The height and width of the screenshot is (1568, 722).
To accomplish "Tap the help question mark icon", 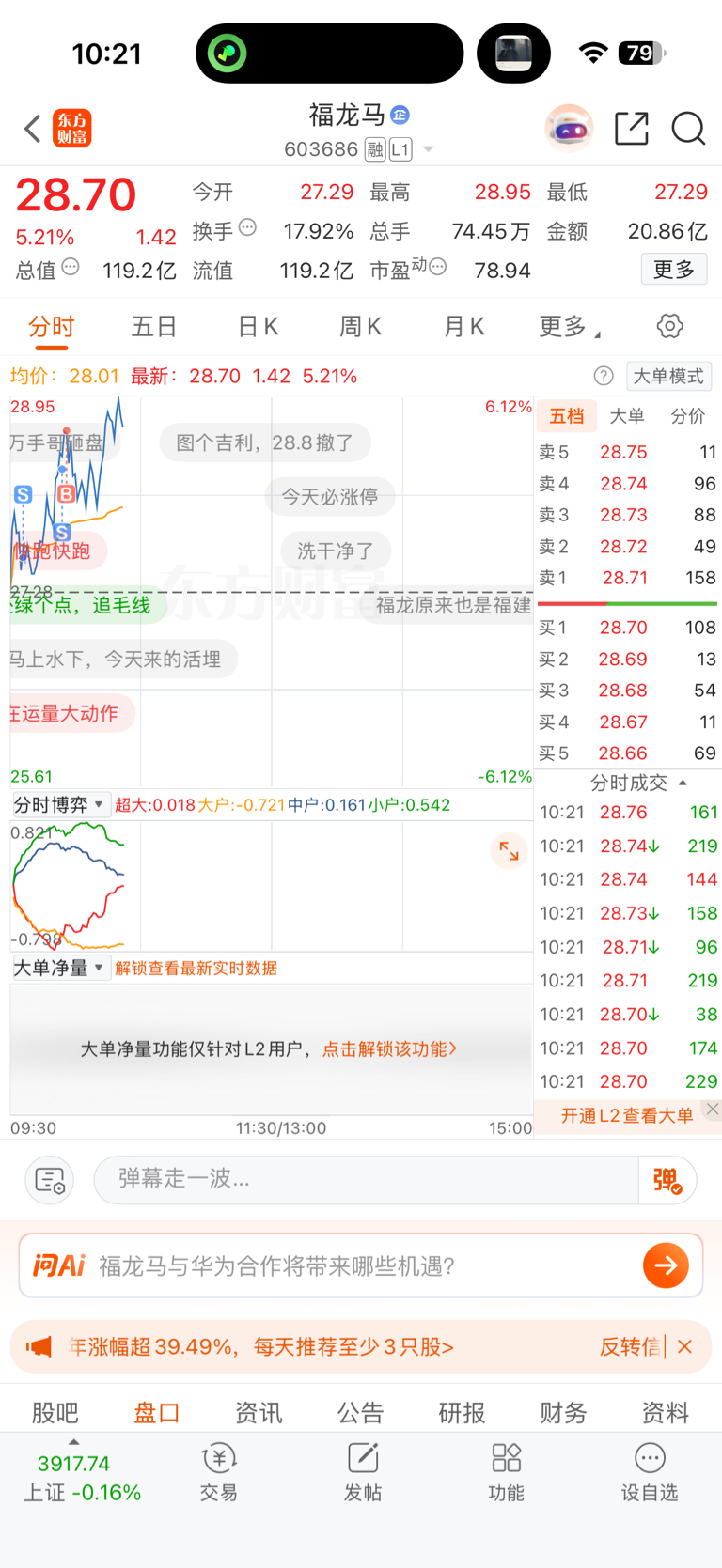I will click(604, 376).
